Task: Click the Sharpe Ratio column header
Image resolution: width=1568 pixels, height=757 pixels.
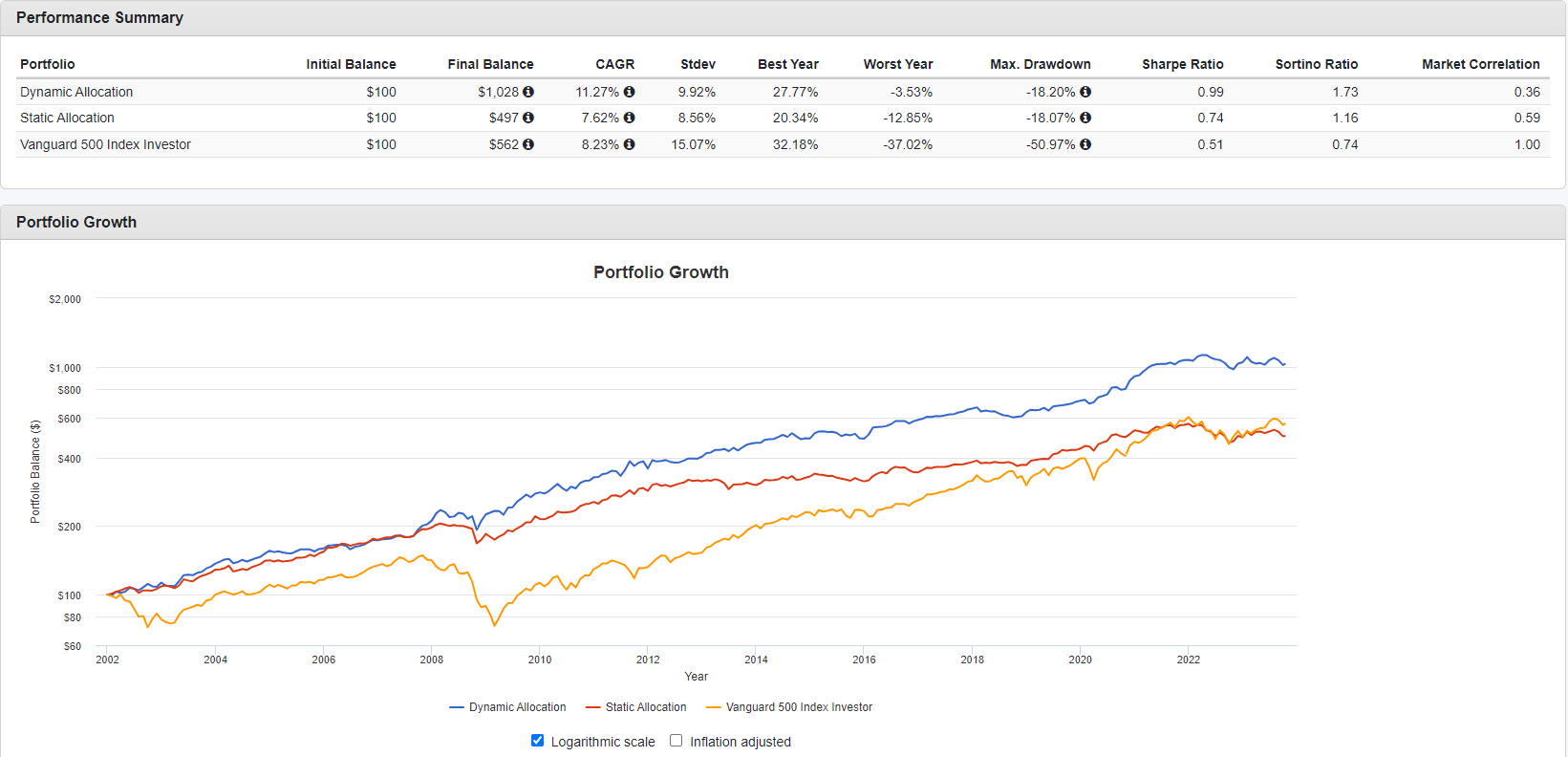Action: coord(1182,64)
